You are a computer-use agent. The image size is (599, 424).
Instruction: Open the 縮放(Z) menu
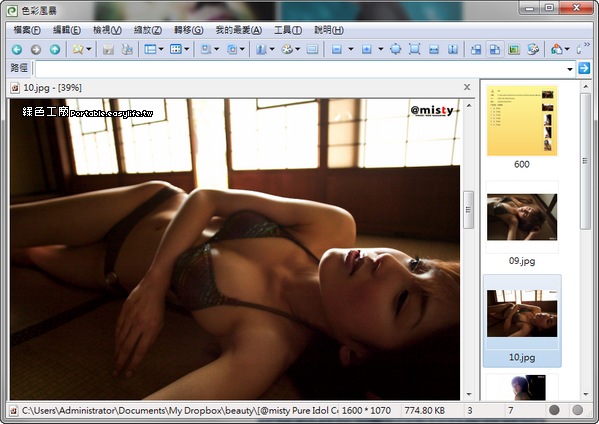[x=148, y=30]
